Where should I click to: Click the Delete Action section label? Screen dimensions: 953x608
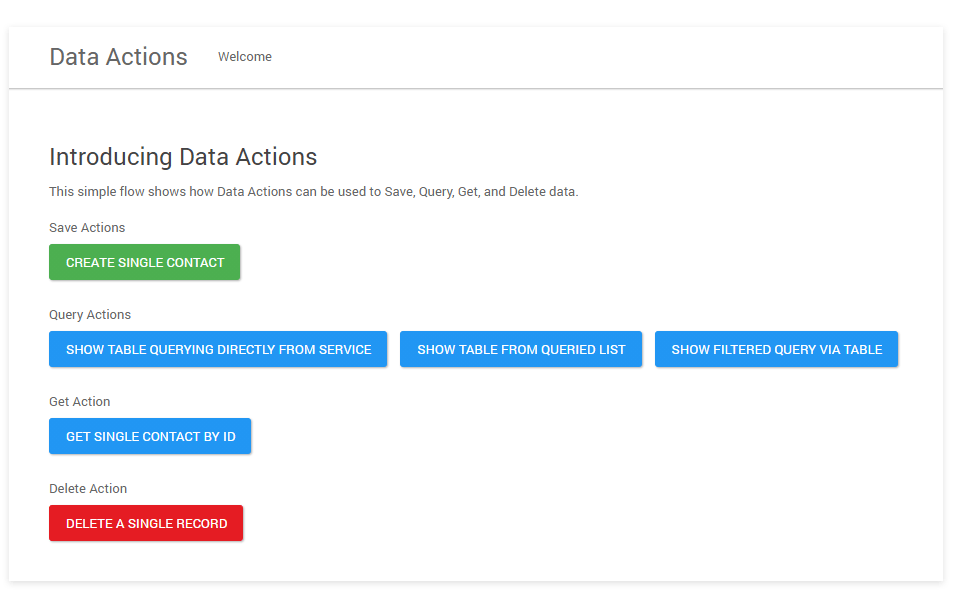tap(88, 488)
